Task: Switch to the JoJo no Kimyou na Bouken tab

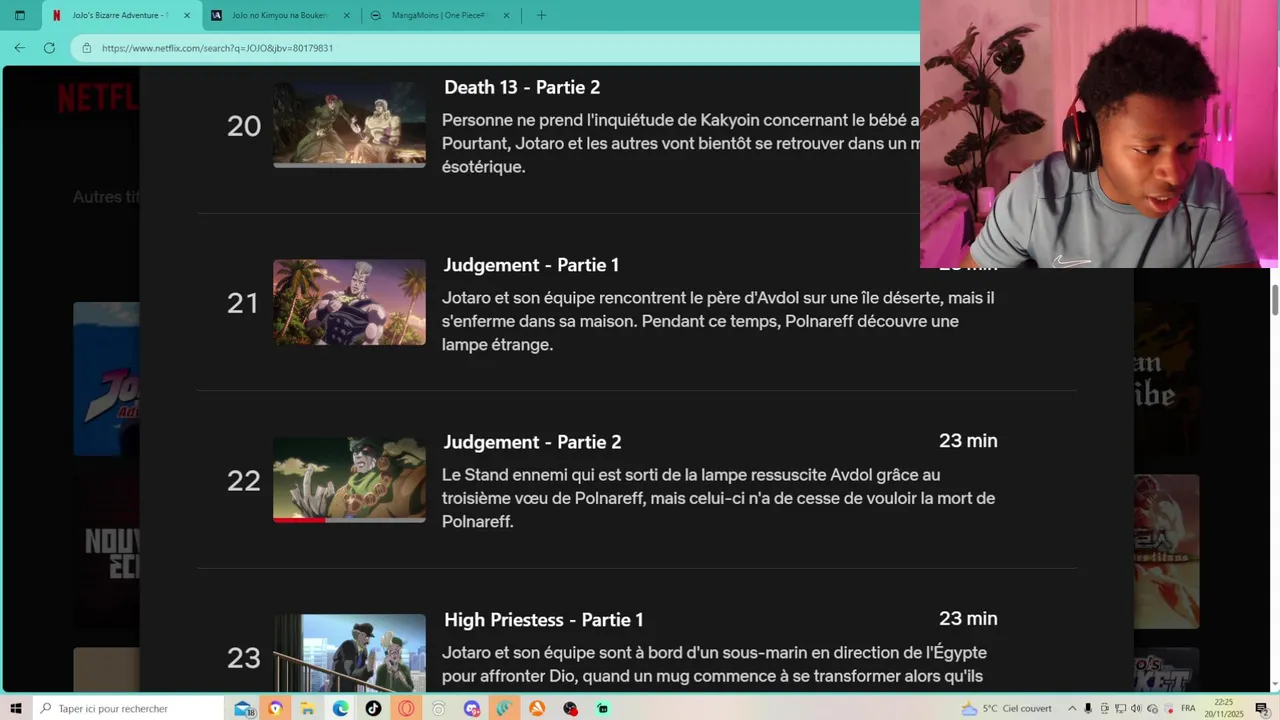Action: (280, 15)
